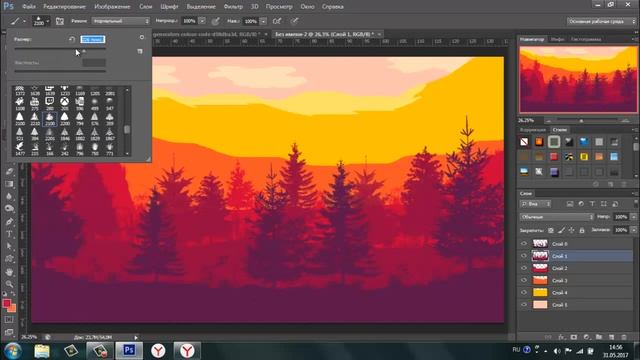
Task: Click the brush panel toggle icon in options bar
Action: click(60, 21)
